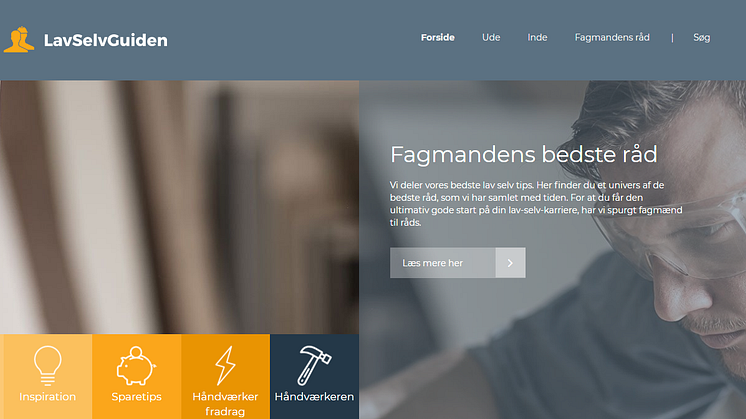
Task: Open the Ude menu item
Action: click(491, 38)
